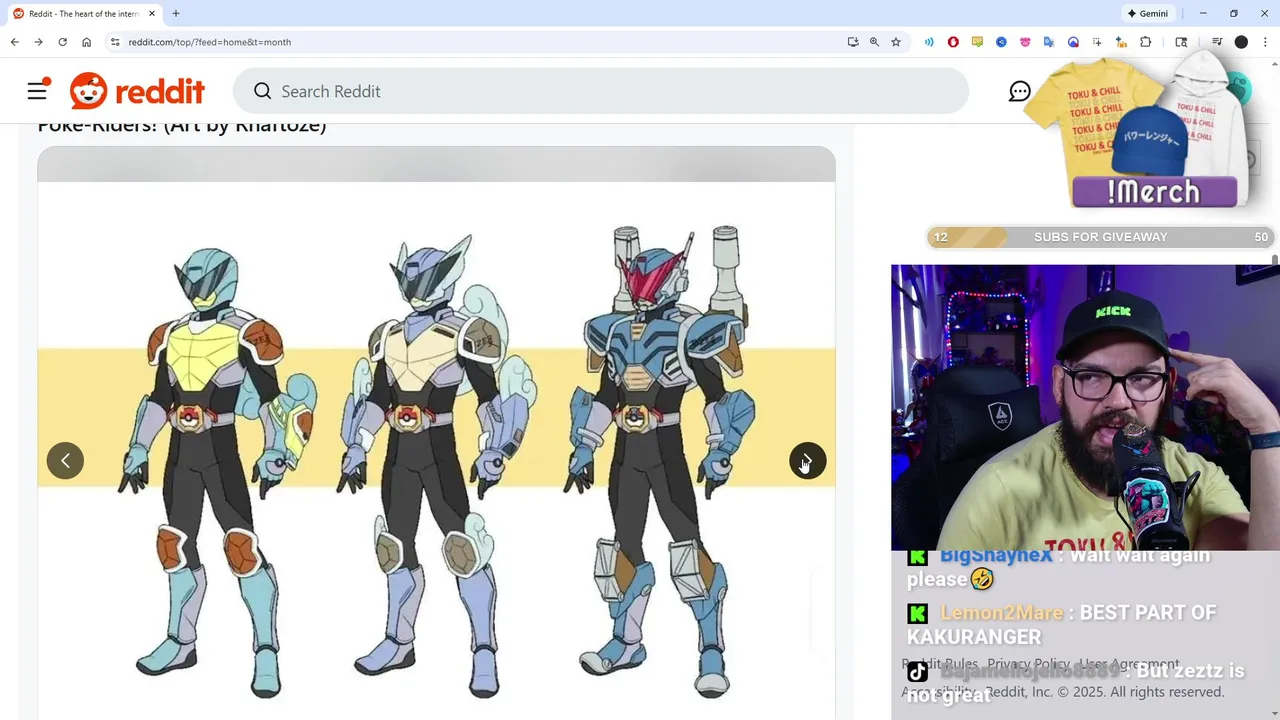Click the install app icon in address bar
This screenshot has width=1280, height=720.
click(853, 42)
